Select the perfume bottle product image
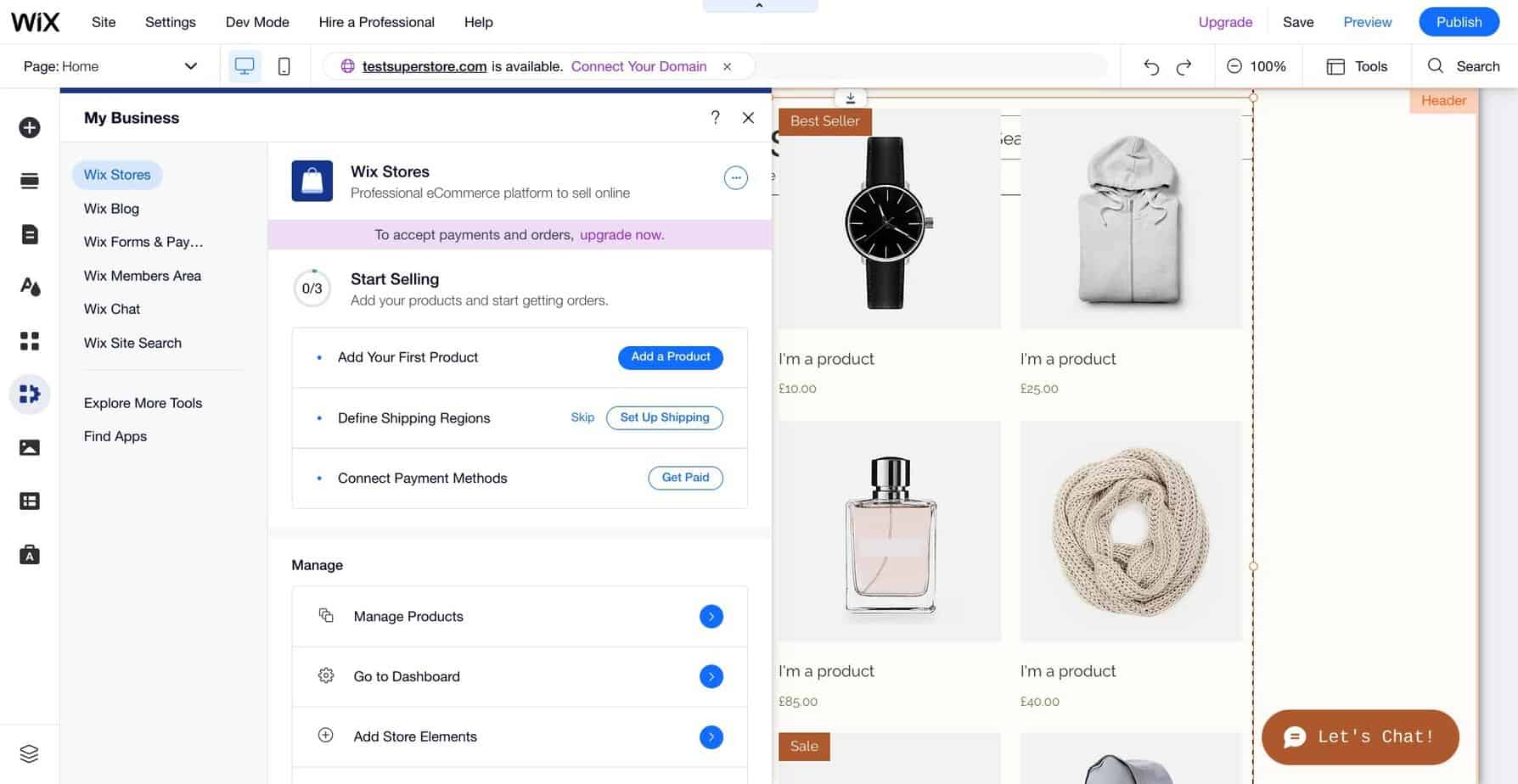The height and width of the screenshot is (784, 1518). [x=889, y=531]
